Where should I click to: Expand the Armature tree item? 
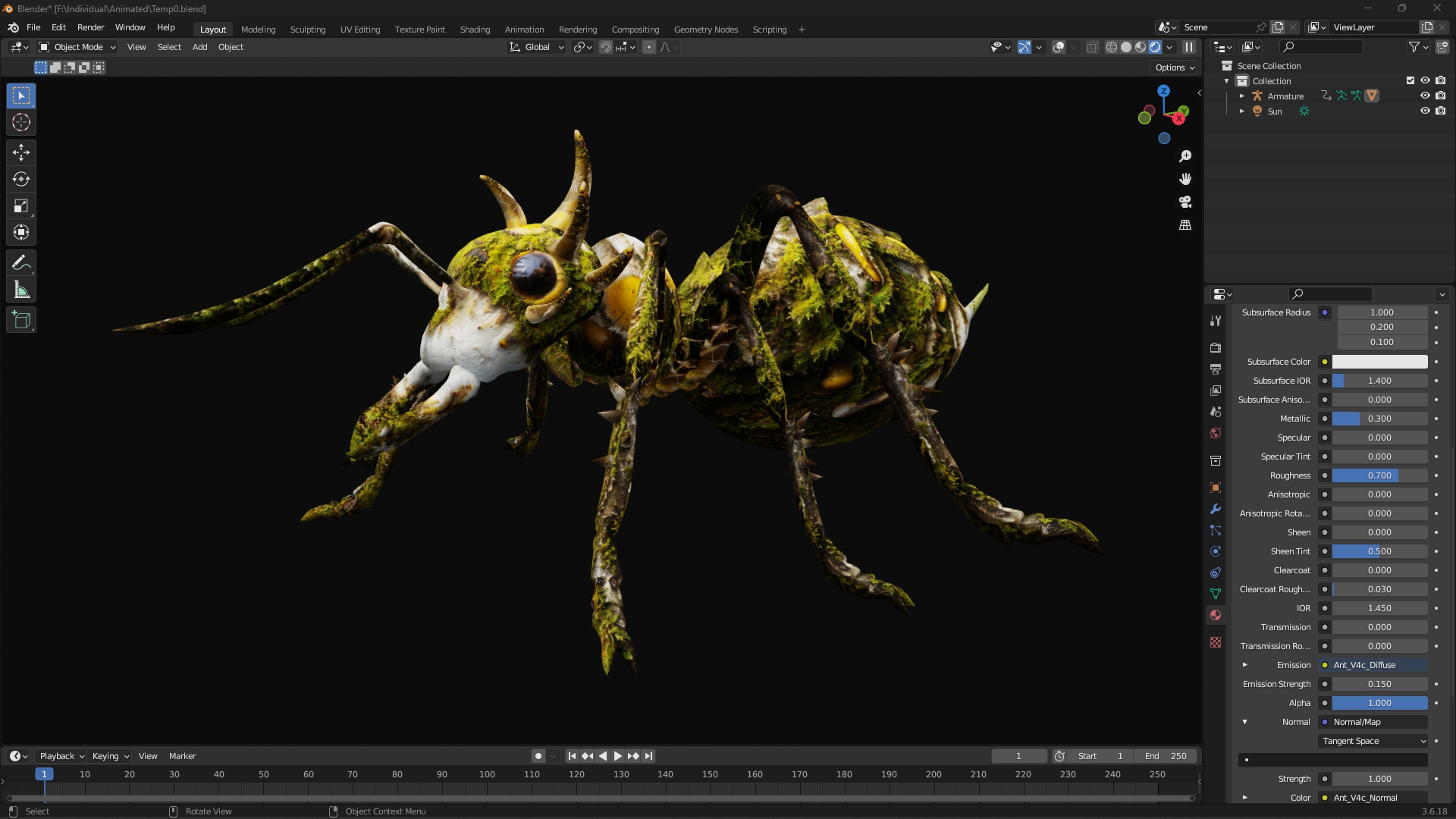pos(1242,96)
